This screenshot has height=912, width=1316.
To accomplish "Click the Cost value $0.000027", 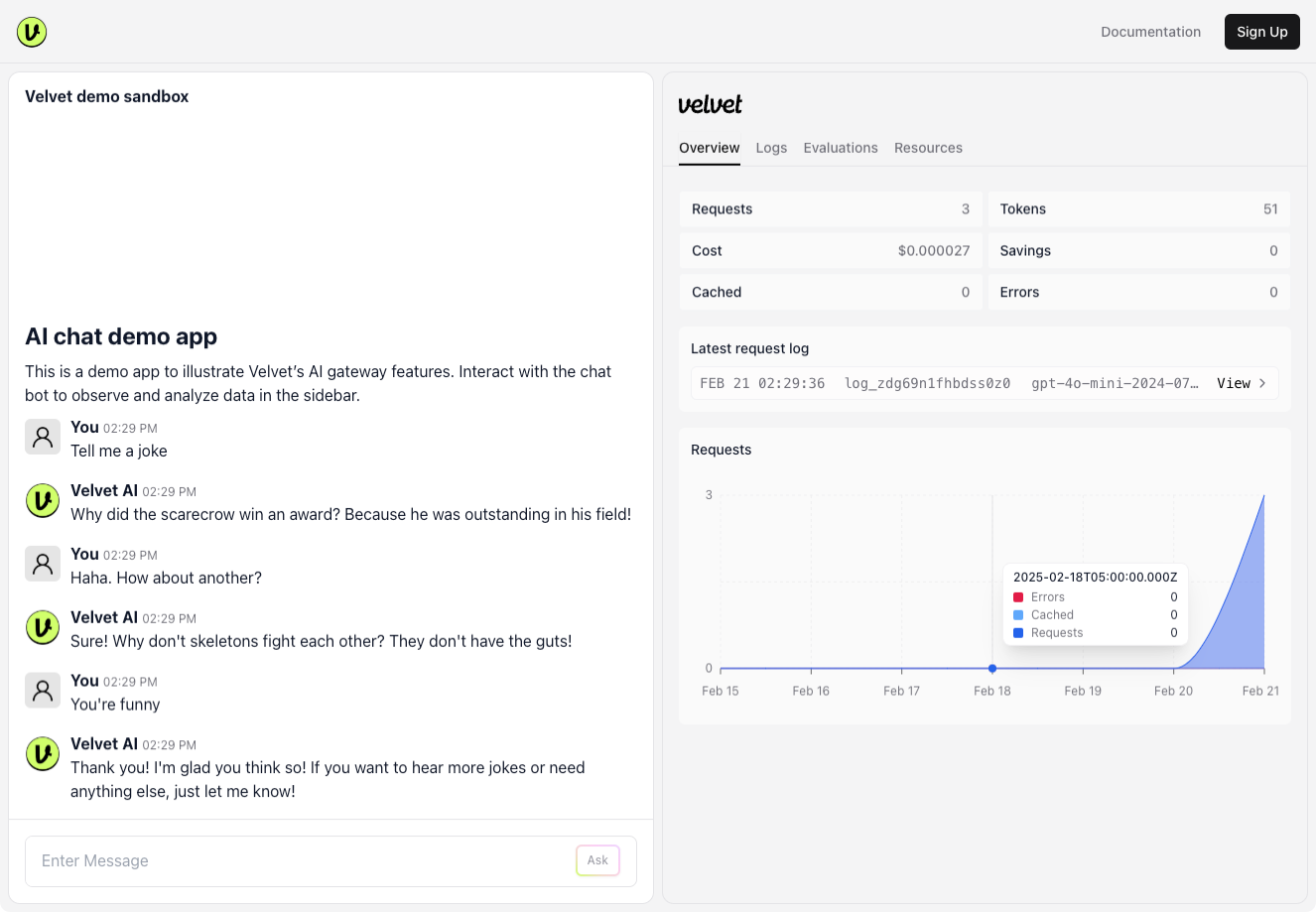I will click(934, 251).
